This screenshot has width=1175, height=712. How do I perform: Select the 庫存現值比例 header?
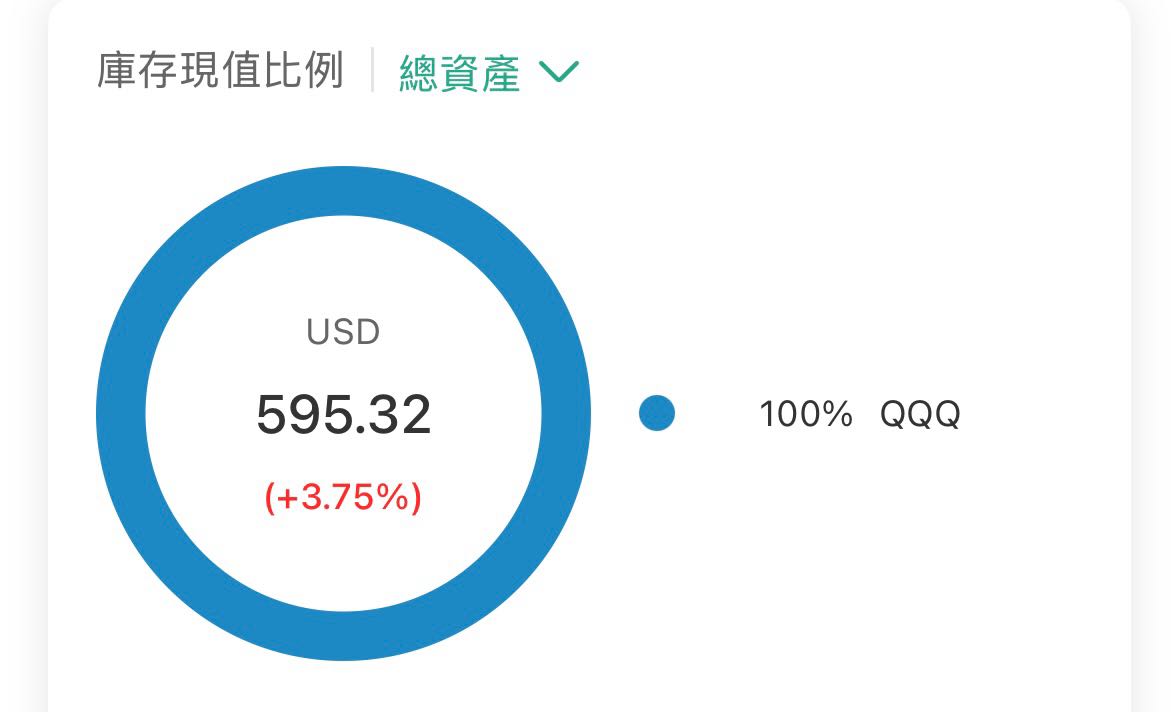218,71
